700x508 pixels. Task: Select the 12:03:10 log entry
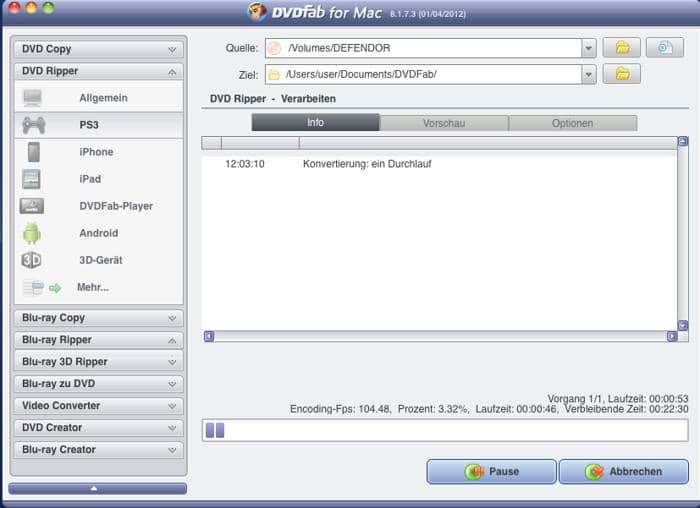coord(439,164)
